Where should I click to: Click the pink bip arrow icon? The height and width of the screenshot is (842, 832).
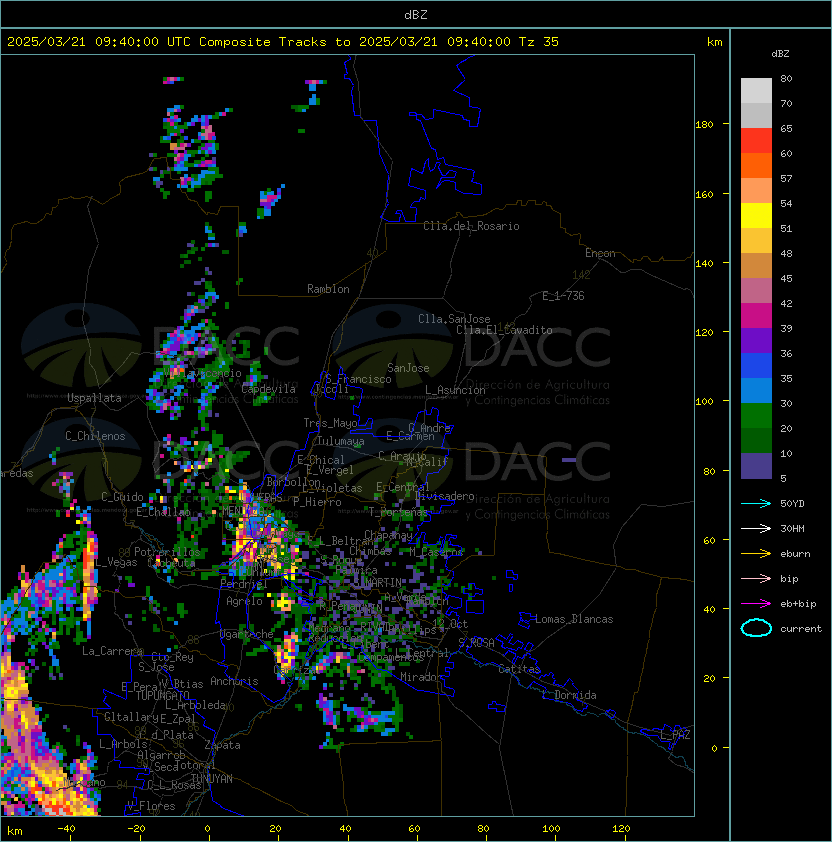pyautogui.click(x=756, y=578)
